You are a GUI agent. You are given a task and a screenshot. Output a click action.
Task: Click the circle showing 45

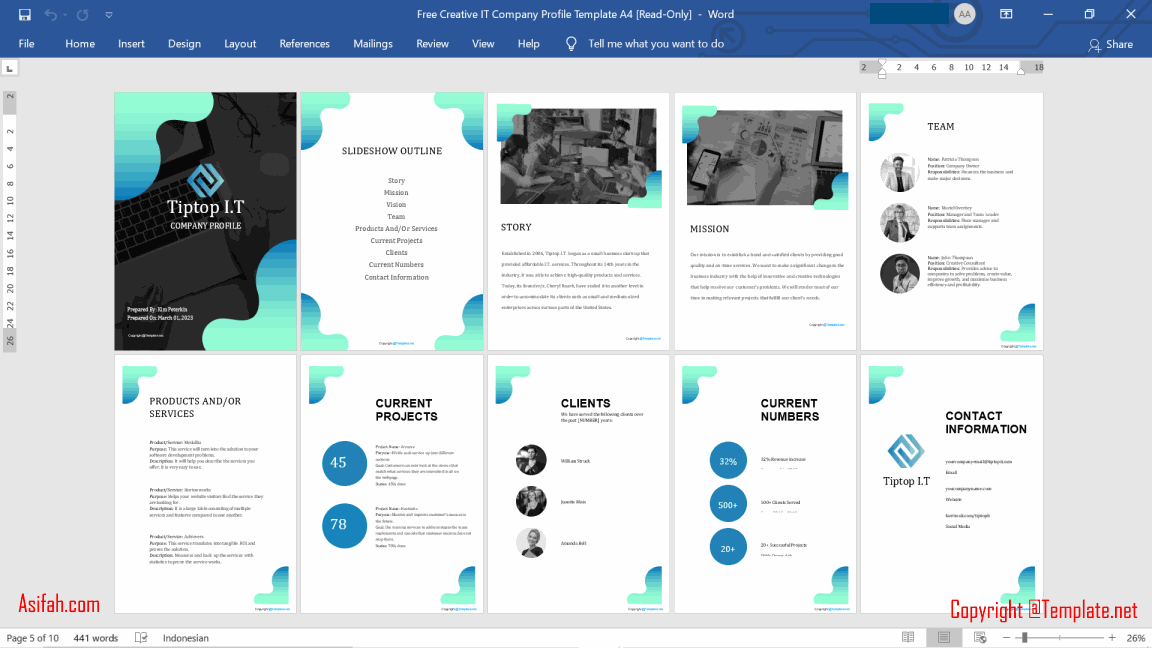point(345,463)
